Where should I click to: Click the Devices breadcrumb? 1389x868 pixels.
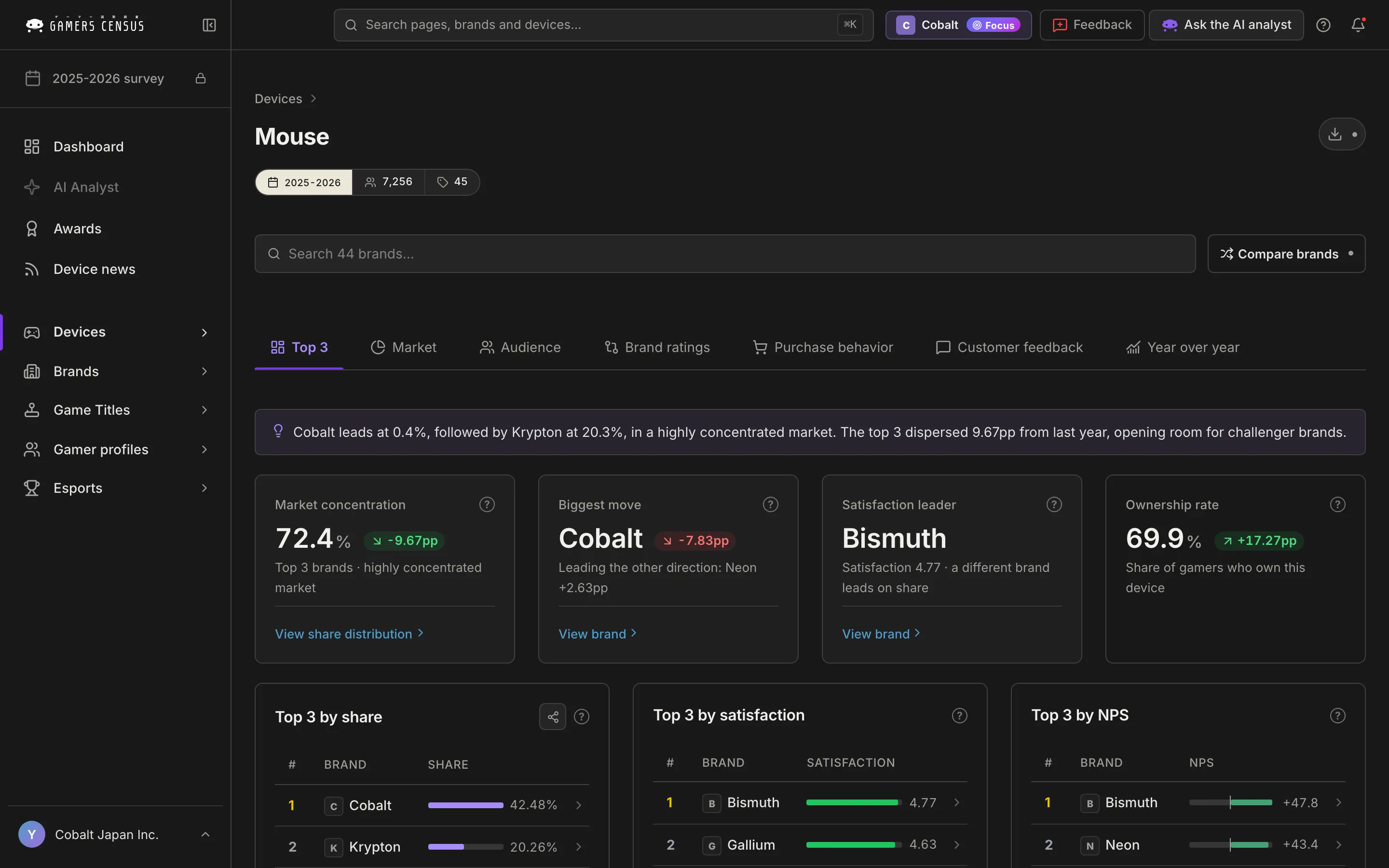(278, 99)
